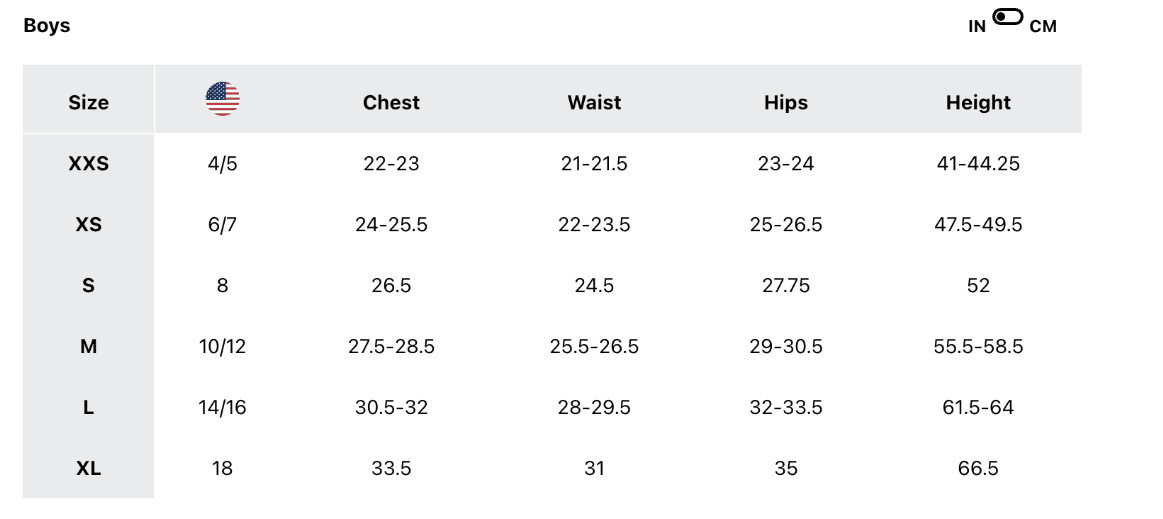The image size is (1163, 519).
Task: Select the L size row label
Action: tap(88, 408)
